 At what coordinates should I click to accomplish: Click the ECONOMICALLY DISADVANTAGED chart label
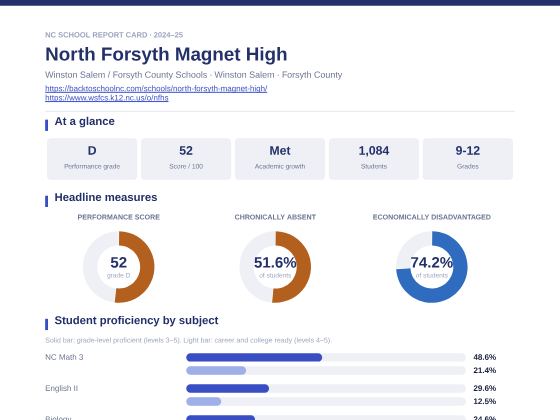[x=432, y=217]
